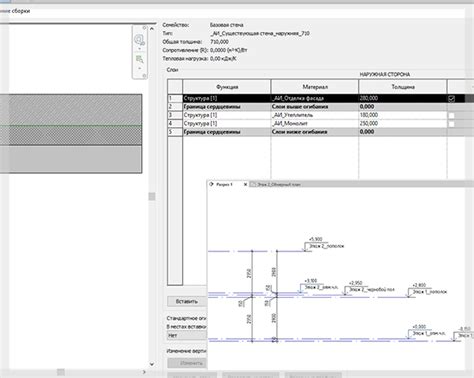Click the Граница сердцевины cell in row 5
474x378 pixels.
tap(227, 132)
